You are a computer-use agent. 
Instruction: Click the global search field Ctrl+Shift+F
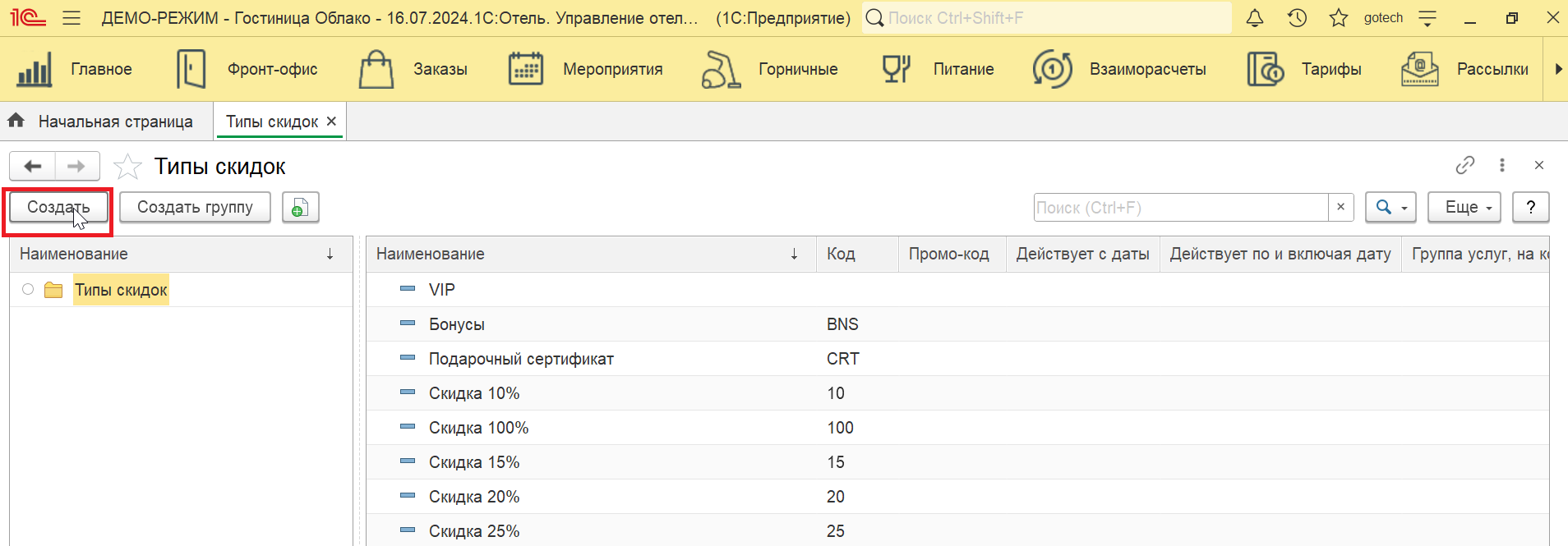pyautogui.click(x=1047, y=18)
